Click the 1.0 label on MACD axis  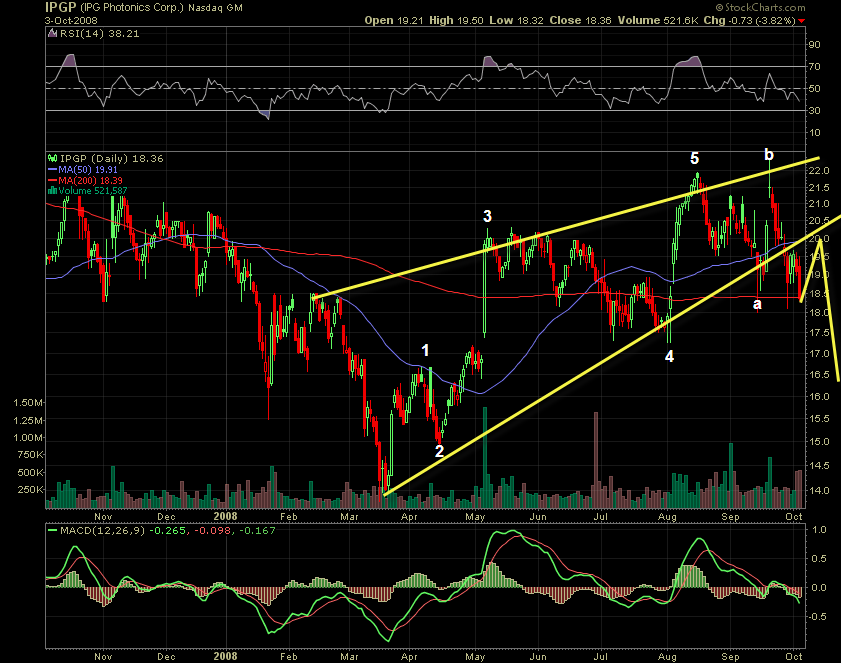[x=819, y=530]
